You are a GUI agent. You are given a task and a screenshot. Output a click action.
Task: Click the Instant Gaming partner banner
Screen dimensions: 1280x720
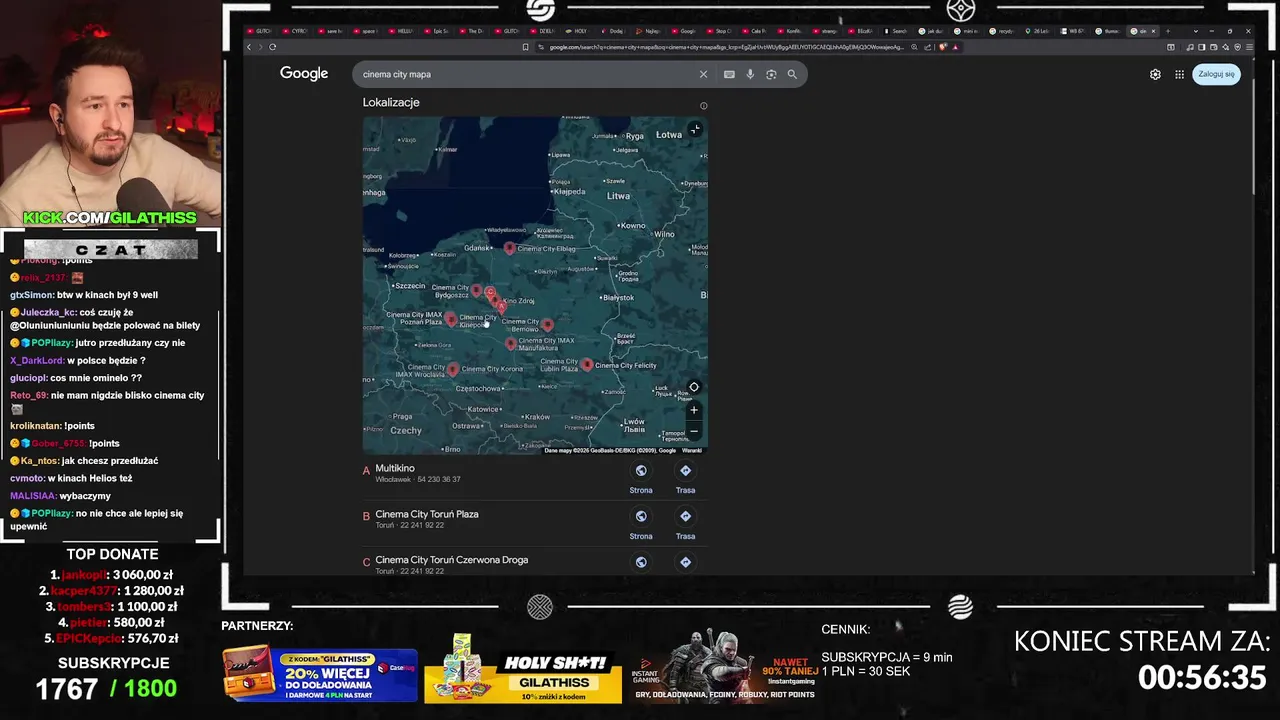(x=723, y=666)
